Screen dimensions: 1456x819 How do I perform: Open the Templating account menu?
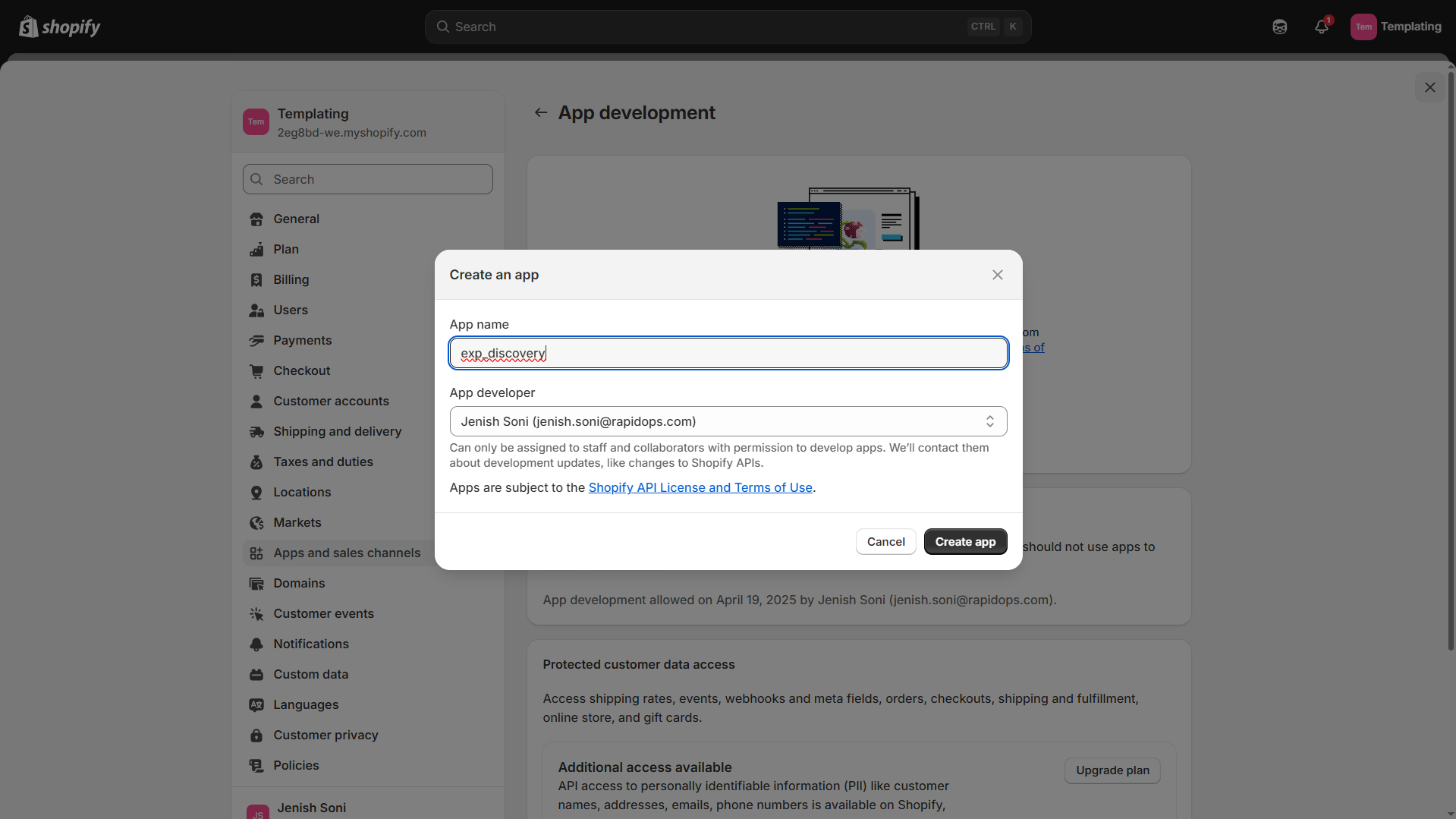(1396, 27)
